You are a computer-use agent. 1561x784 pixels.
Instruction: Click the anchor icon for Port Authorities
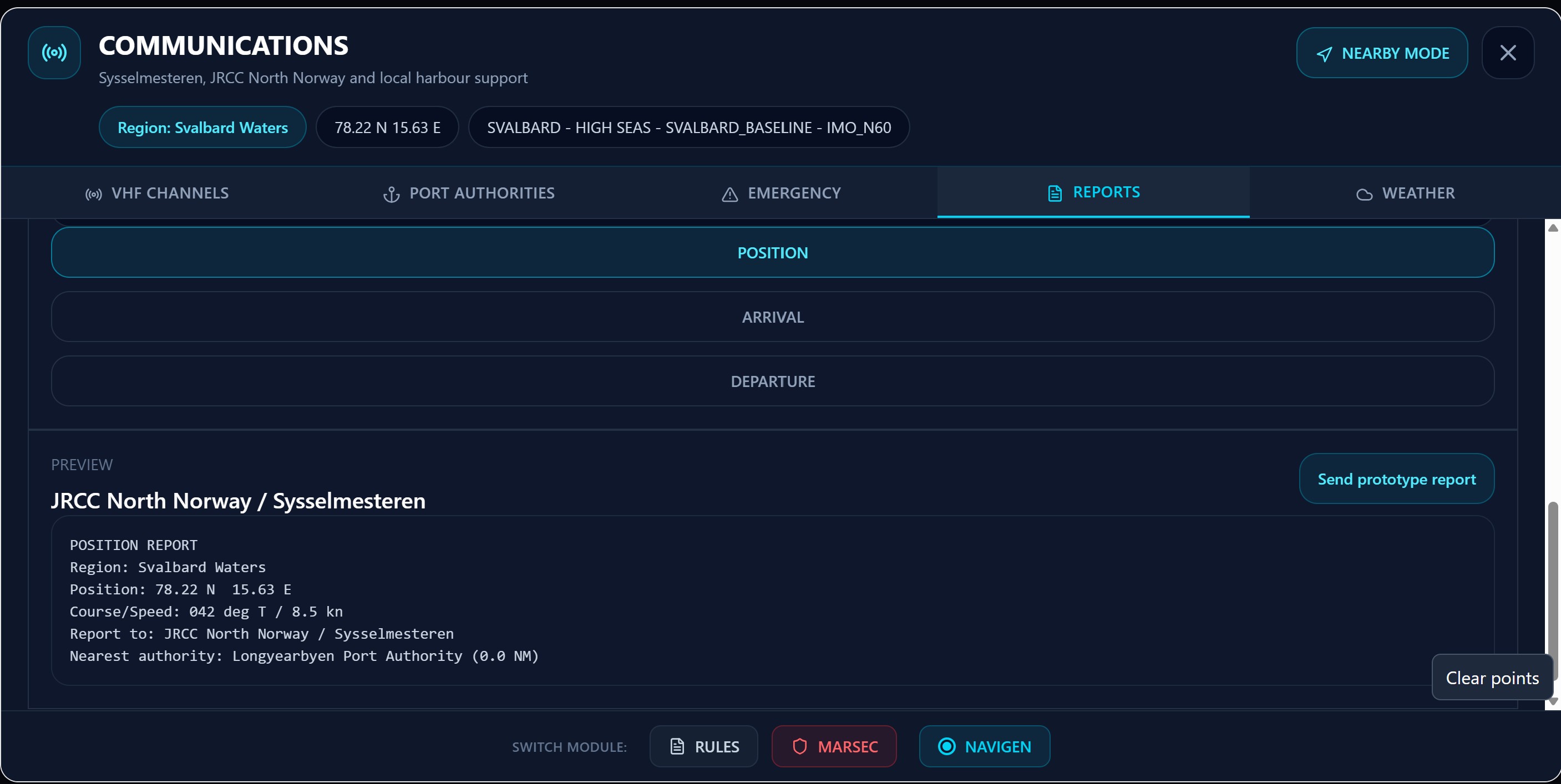click(391, 194)
